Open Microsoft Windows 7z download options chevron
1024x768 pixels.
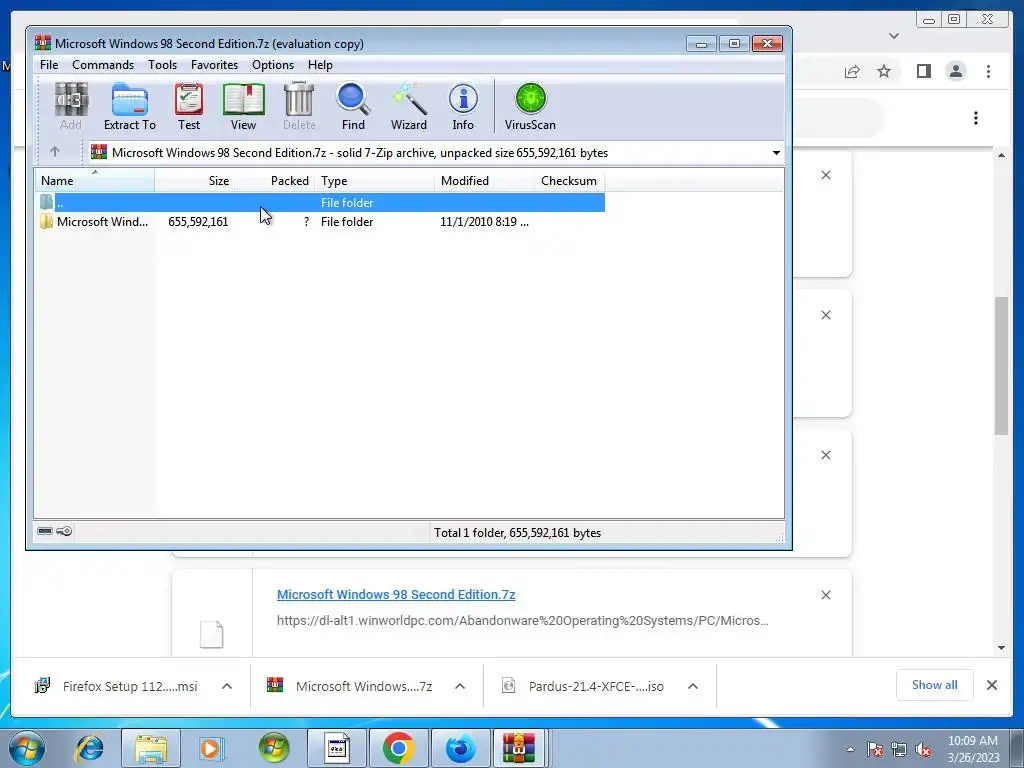(460, 686)
